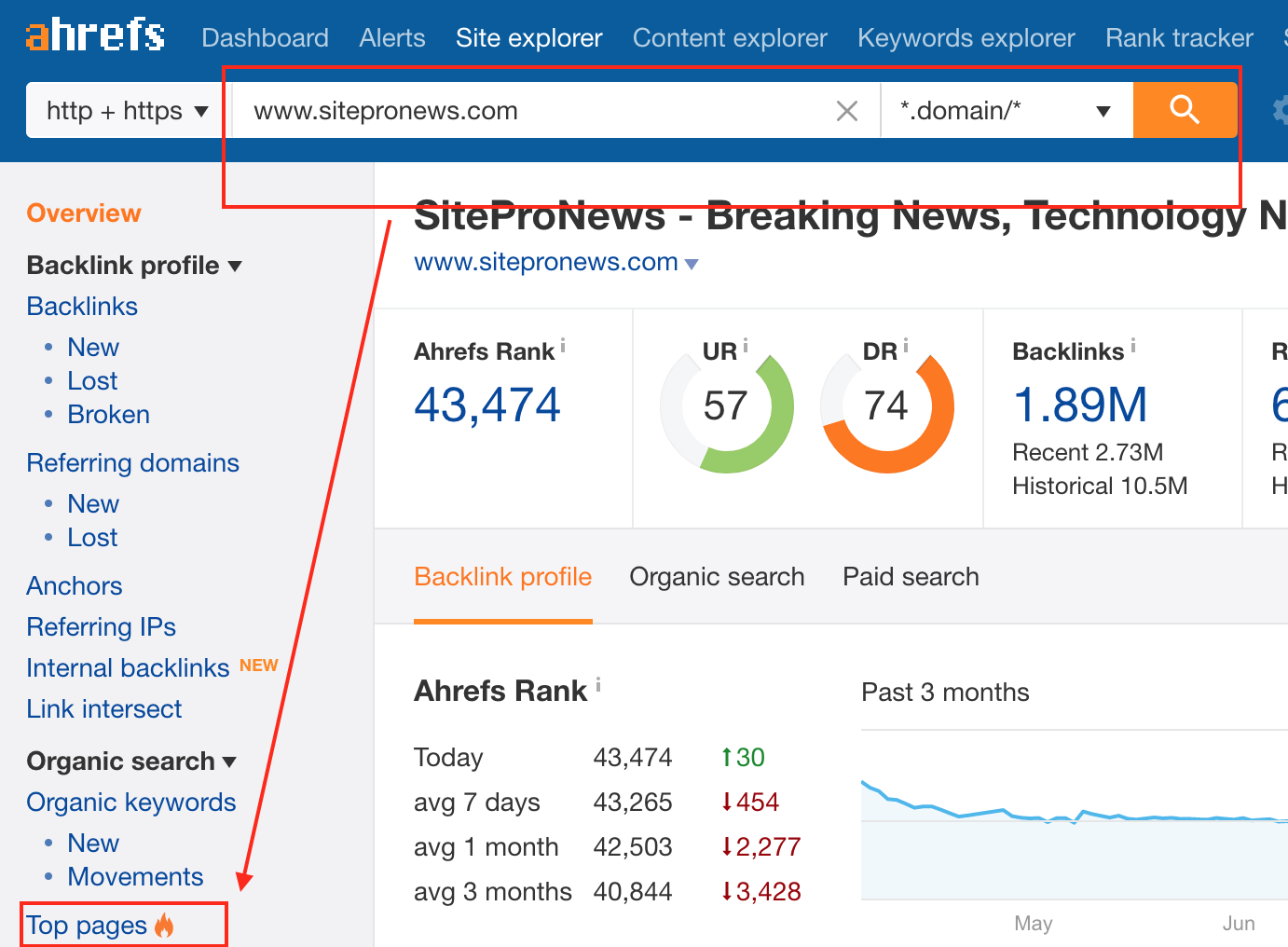1288x947 pixels.
Task: Open the Organic keywords sidebar link
Action: coord(131,803)
